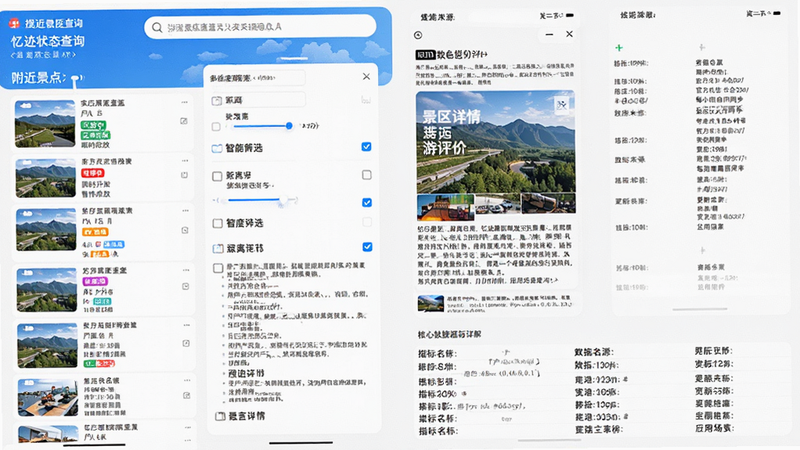Click the document icon at the filter panel bottom
Image resolution: width=800 pixels, height=450 pixels.
pos(220,416)
